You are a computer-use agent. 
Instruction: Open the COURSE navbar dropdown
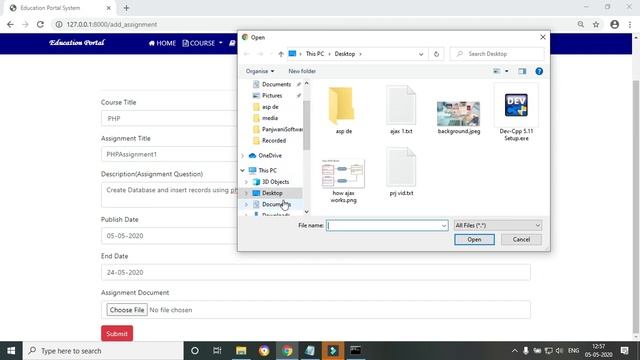(x=202, y=43)
